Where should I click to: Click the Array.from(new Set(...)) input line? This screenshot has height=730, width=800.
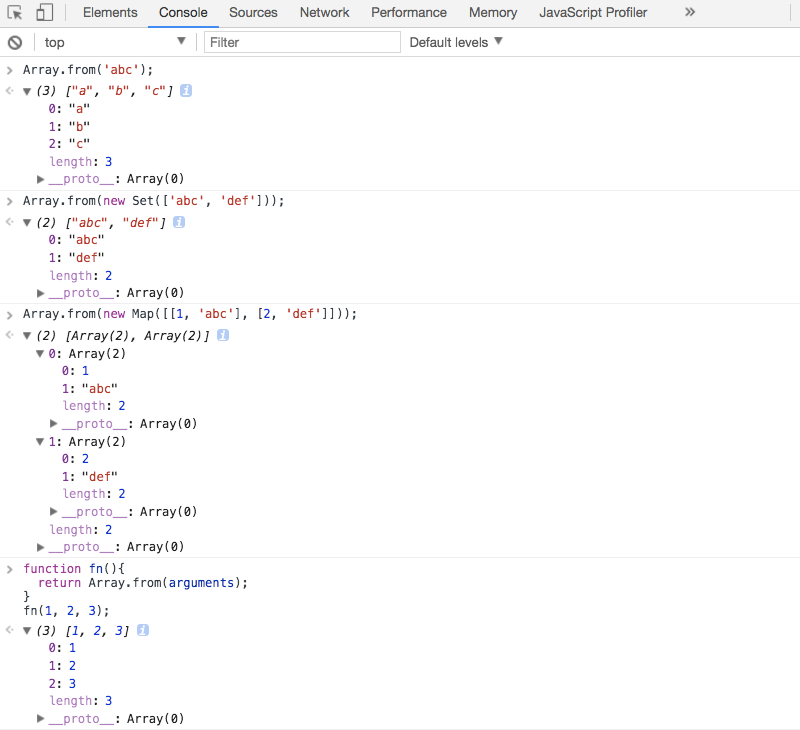153,200
